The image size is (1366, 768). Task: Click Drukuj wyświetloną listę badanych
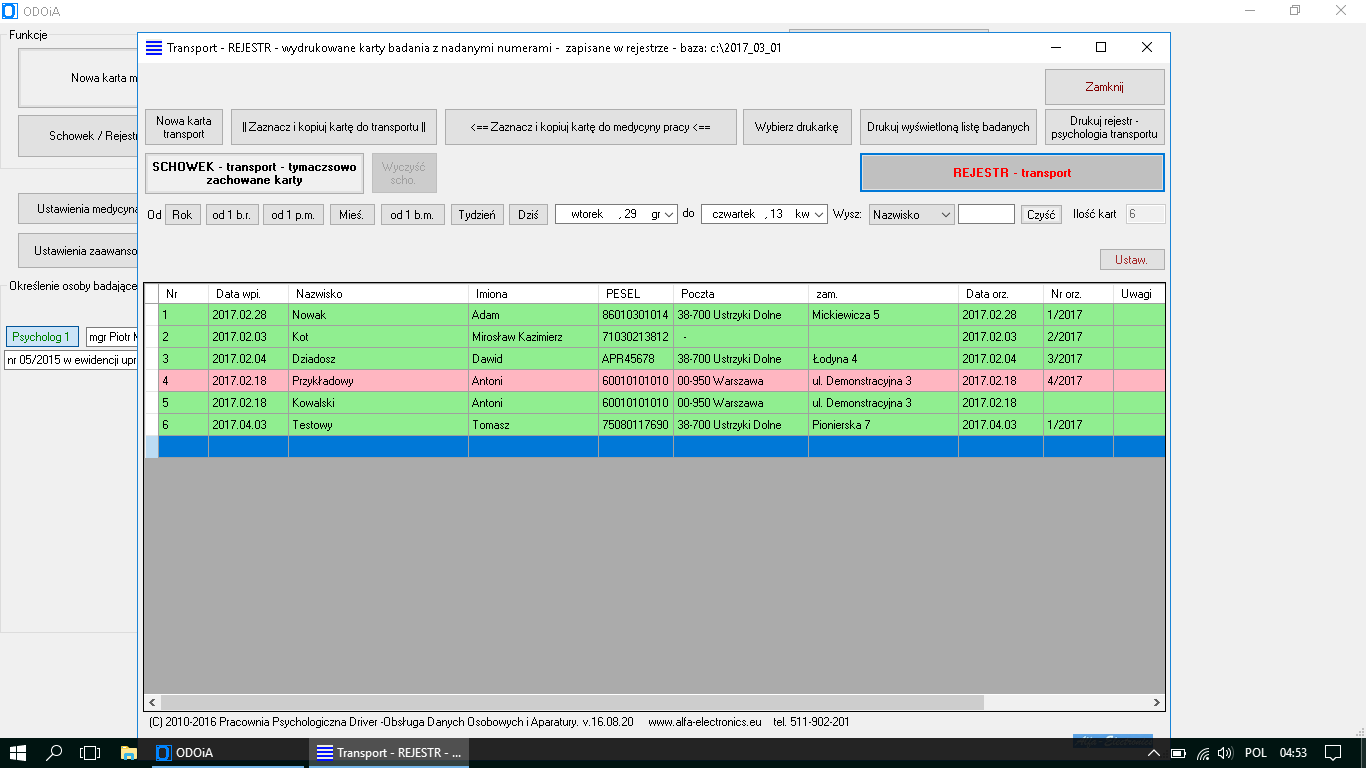(948, 127)
